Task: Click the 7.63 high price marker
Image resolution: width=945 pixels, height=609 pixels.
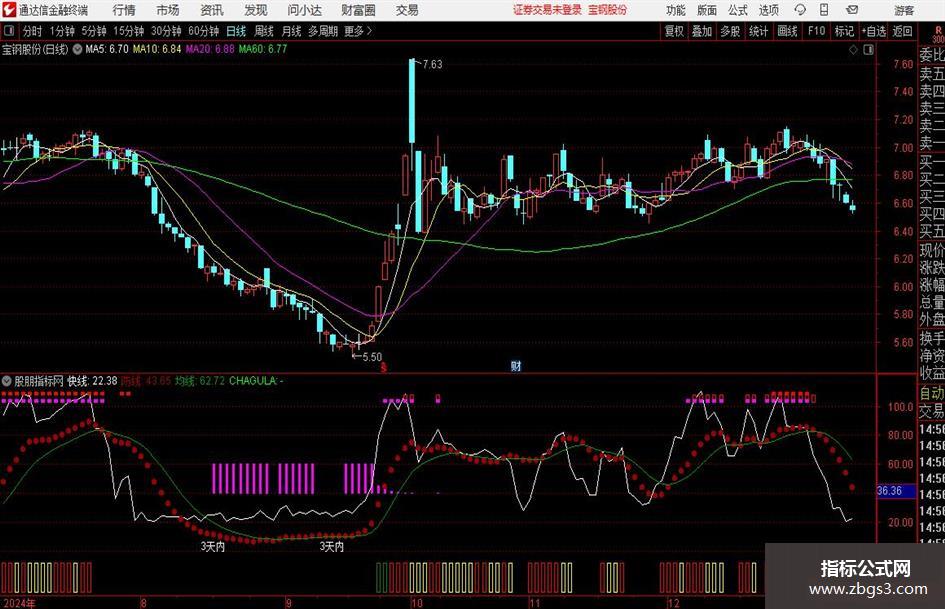Action: tap(432, 64)
